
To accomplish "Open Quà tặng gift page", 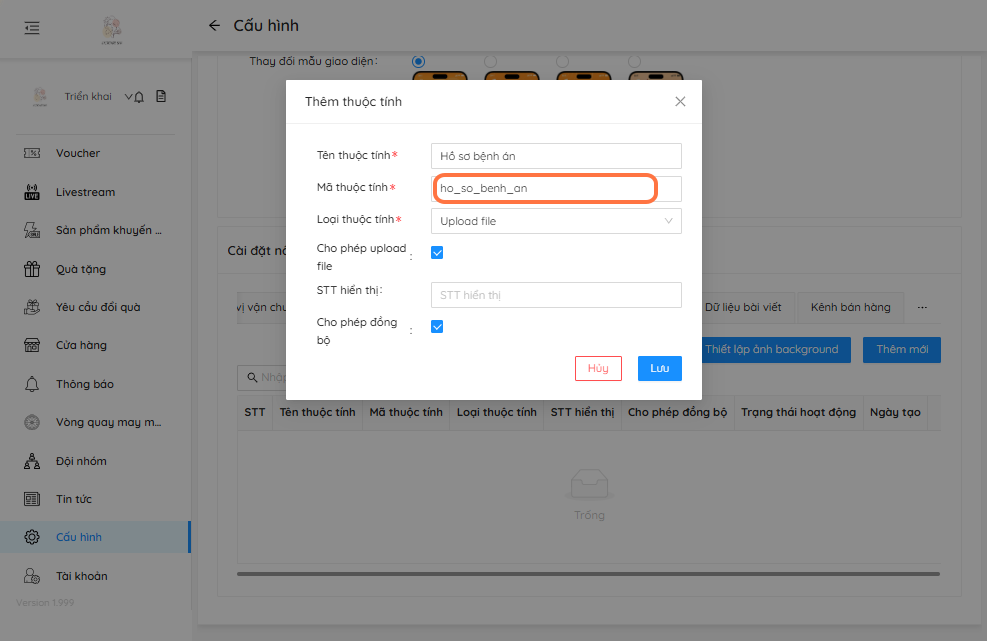I will point(80,269).
